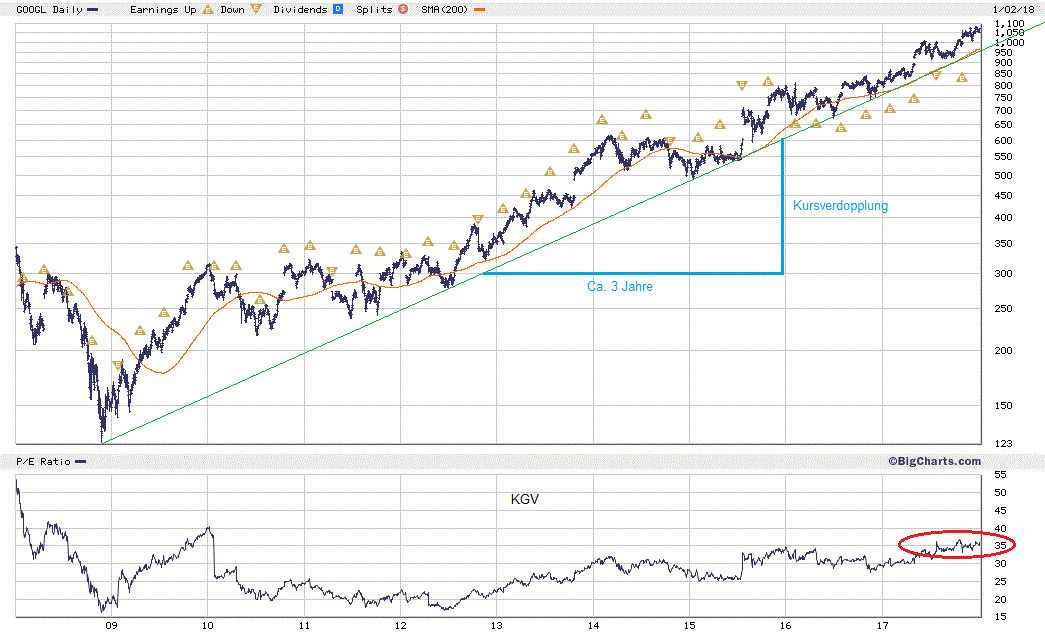
Task: Click the Dividends legend label
Action: [301, 9]
